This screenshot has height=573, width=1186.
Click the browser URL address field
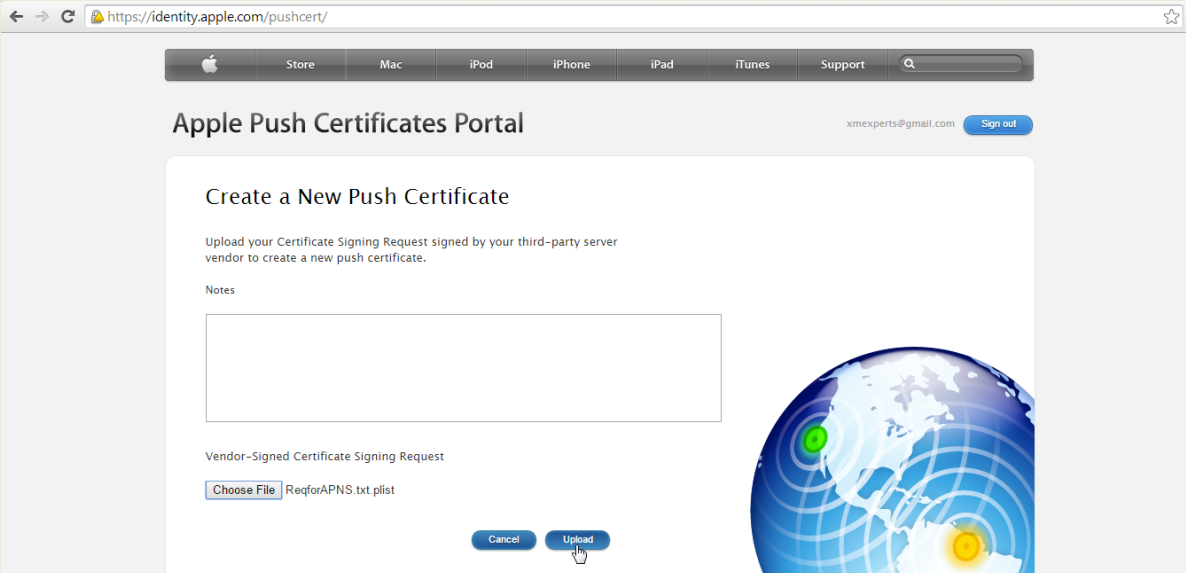[600, 17]
